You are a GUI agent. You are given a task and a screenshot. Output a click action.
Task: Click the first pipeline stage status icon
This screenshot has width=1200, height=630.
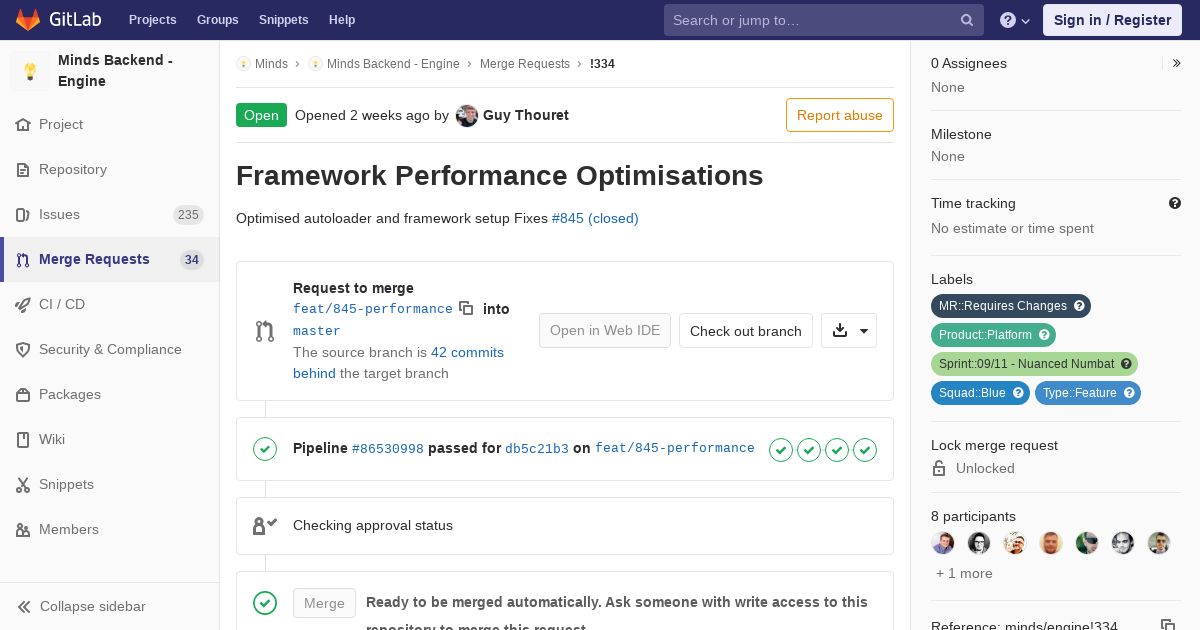pyautogui.click(x=781, y=450)
